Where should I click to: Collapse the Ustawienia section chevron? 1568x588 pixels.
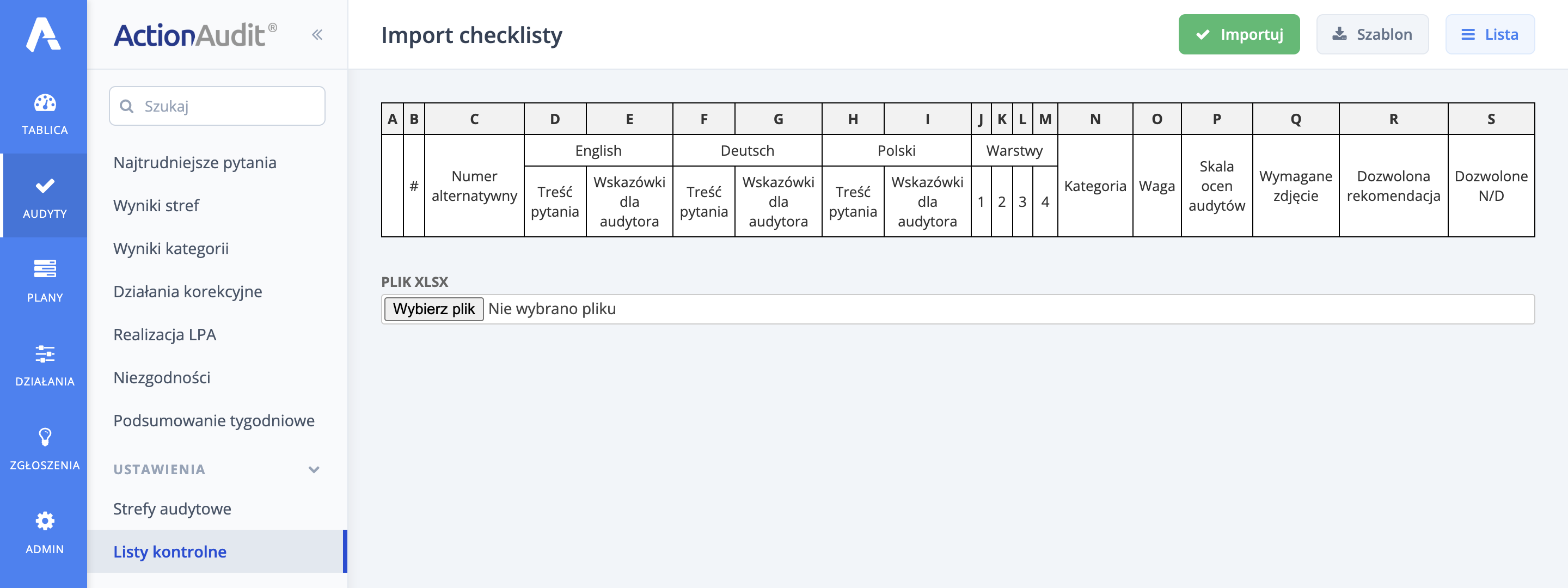click(314, 470)
